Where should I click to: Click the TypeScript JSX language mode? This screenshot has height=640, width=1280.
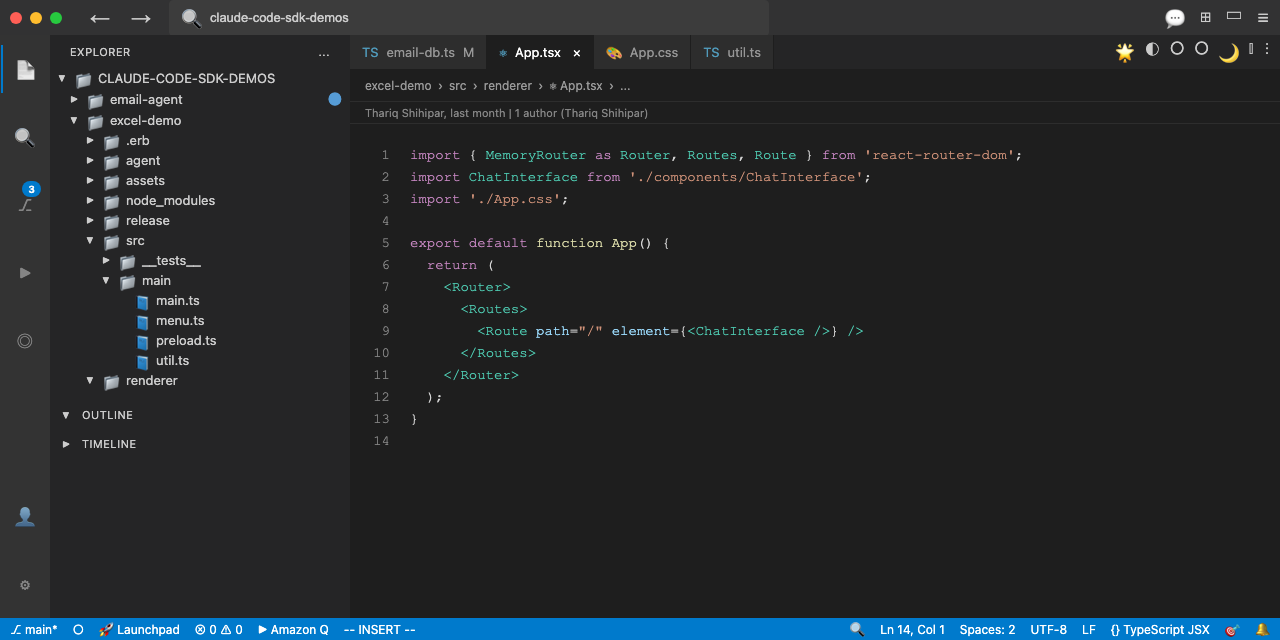[x=1159, y=630]
